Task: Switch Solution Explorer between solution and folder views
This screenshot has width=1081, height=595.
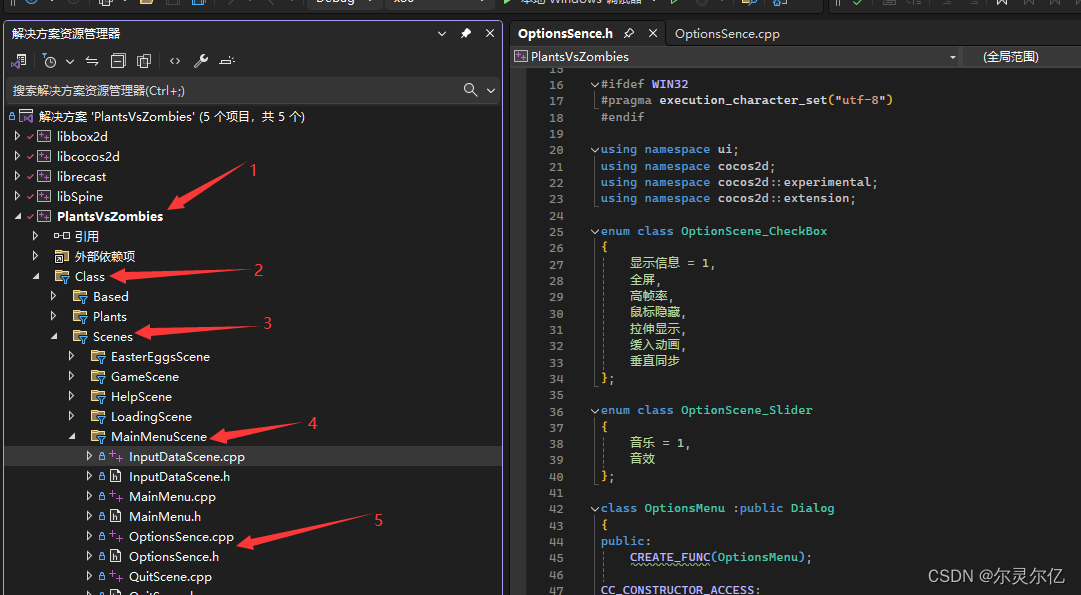Action: tap(19, 61)
